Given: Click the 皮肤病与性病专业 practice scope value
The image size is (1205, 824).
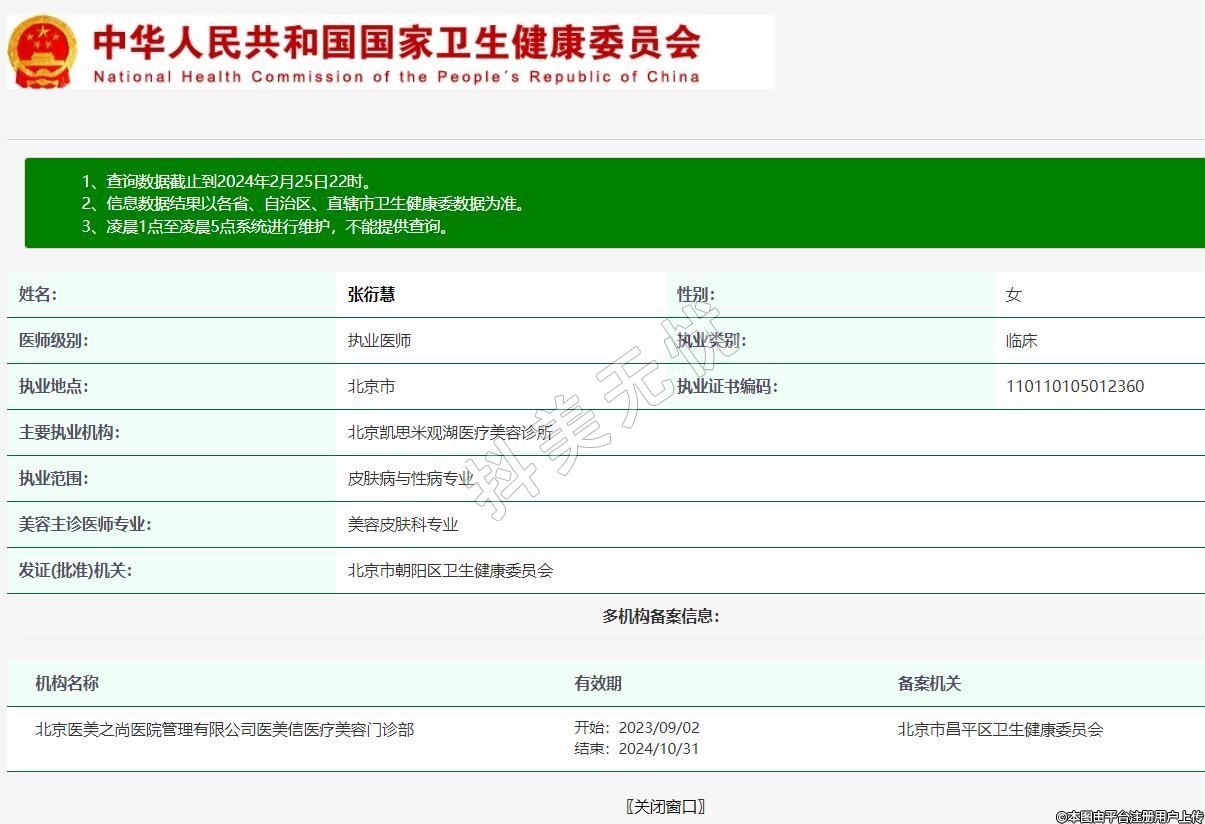Looking at the screenshot, I should point(410,479).
